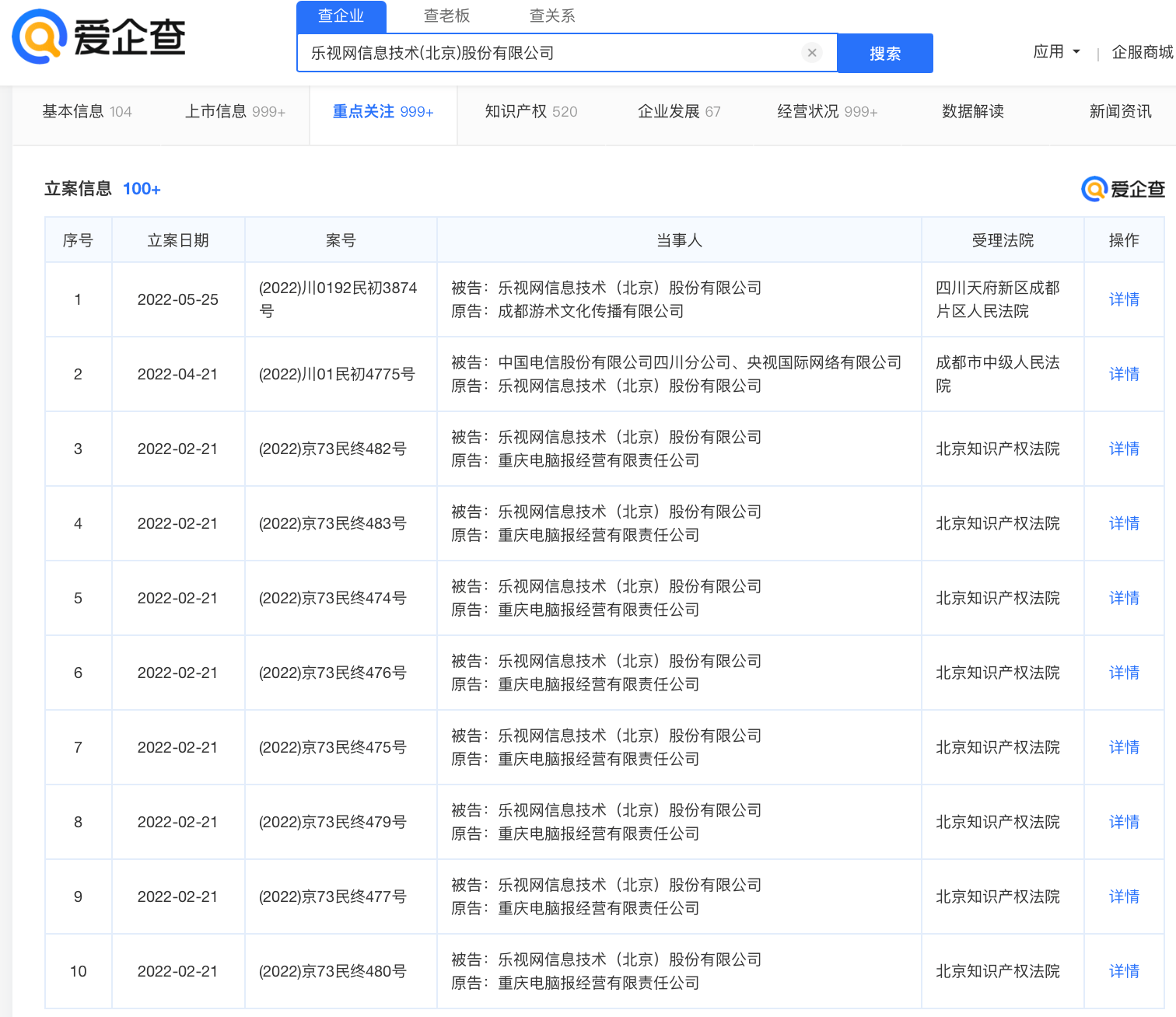Open the 数据解读 tab

pos(973,112)
